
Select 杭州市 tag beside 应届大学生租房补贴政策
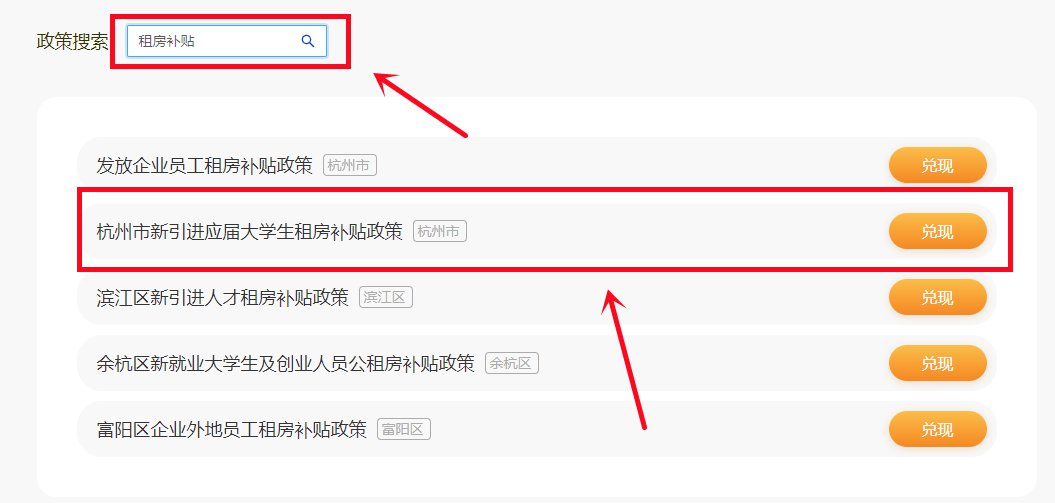440,231
